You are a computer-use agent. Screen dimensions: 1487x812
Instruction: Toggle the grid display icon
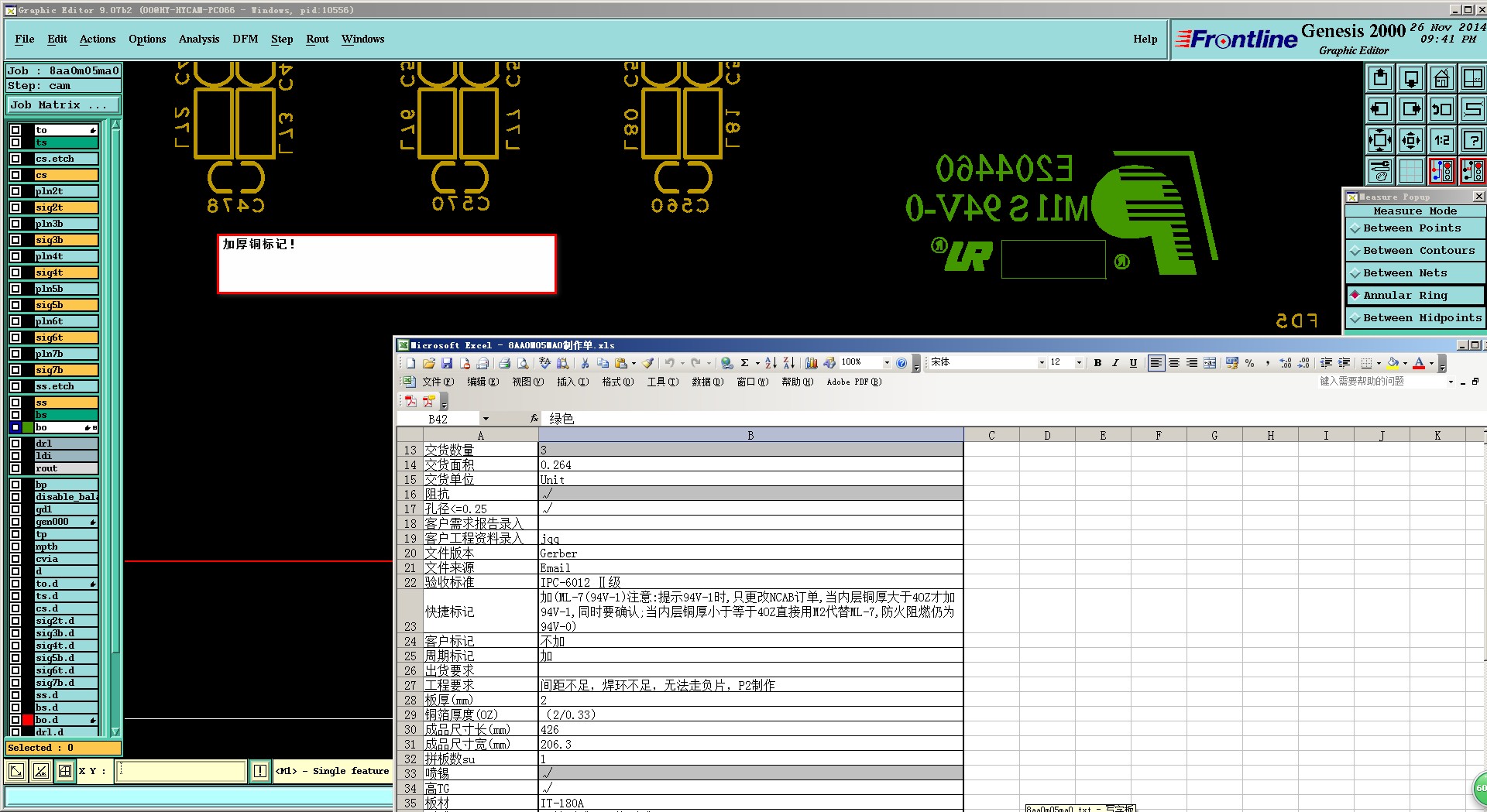tap(1410, 171)
